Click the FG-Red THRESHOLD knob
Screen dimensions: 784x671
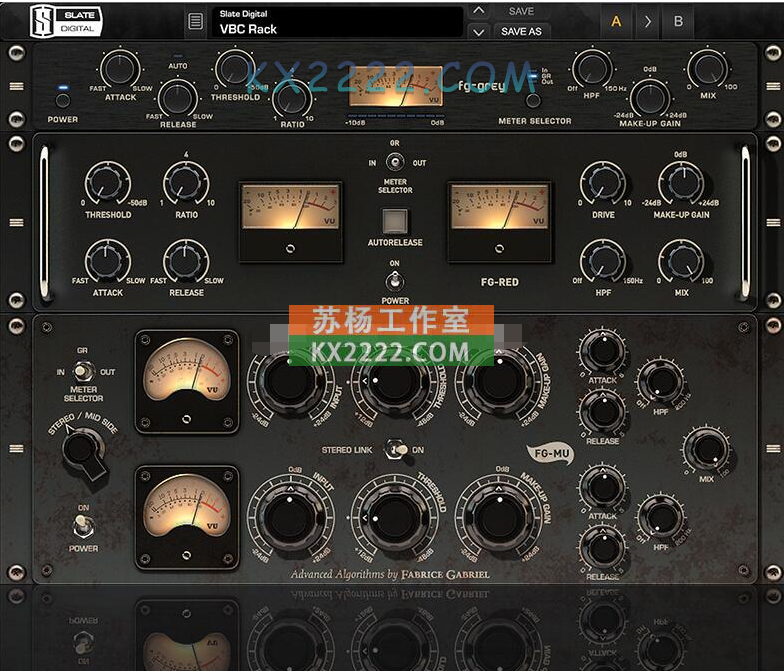pos(108,183)
